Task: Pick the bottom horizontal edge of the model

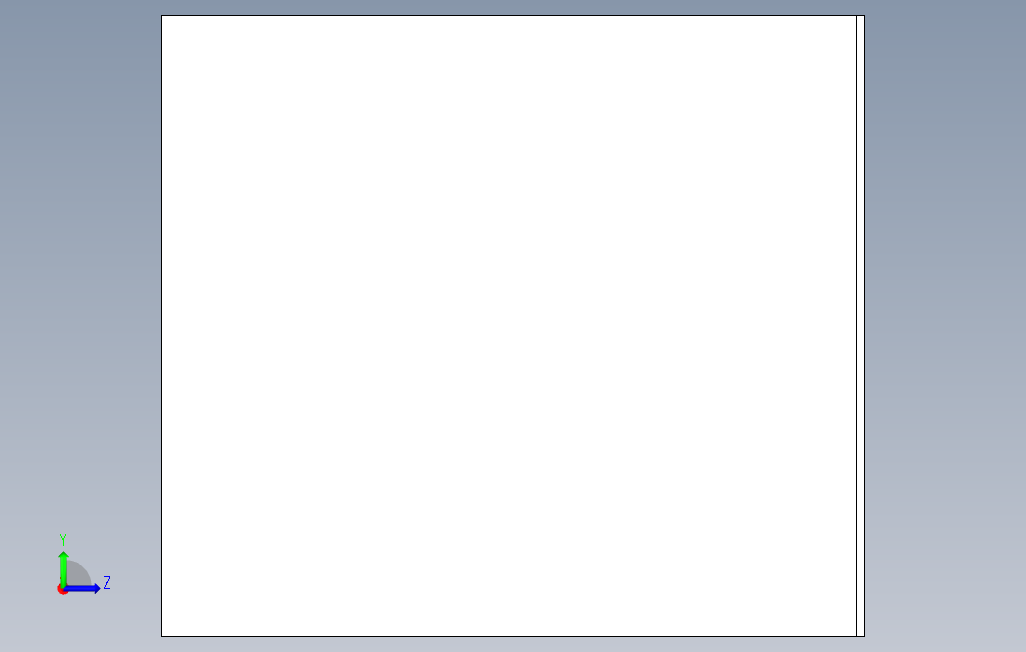Action: click(513, 636)
